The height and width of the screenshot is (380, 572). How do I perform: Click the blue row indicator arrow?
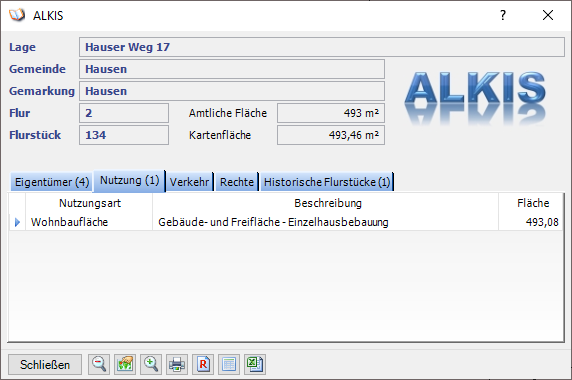point(17,222)
